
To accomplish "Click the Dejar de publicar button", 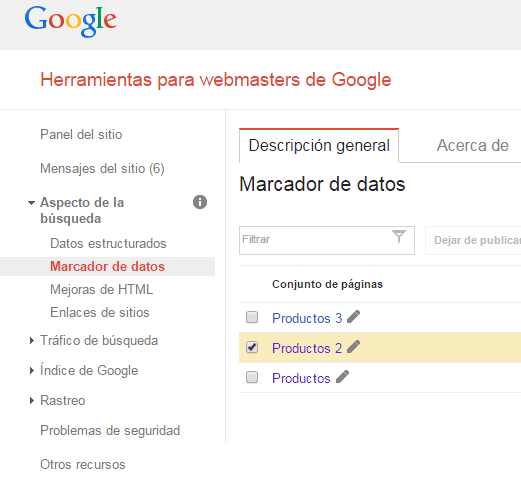I will (473, 240).
